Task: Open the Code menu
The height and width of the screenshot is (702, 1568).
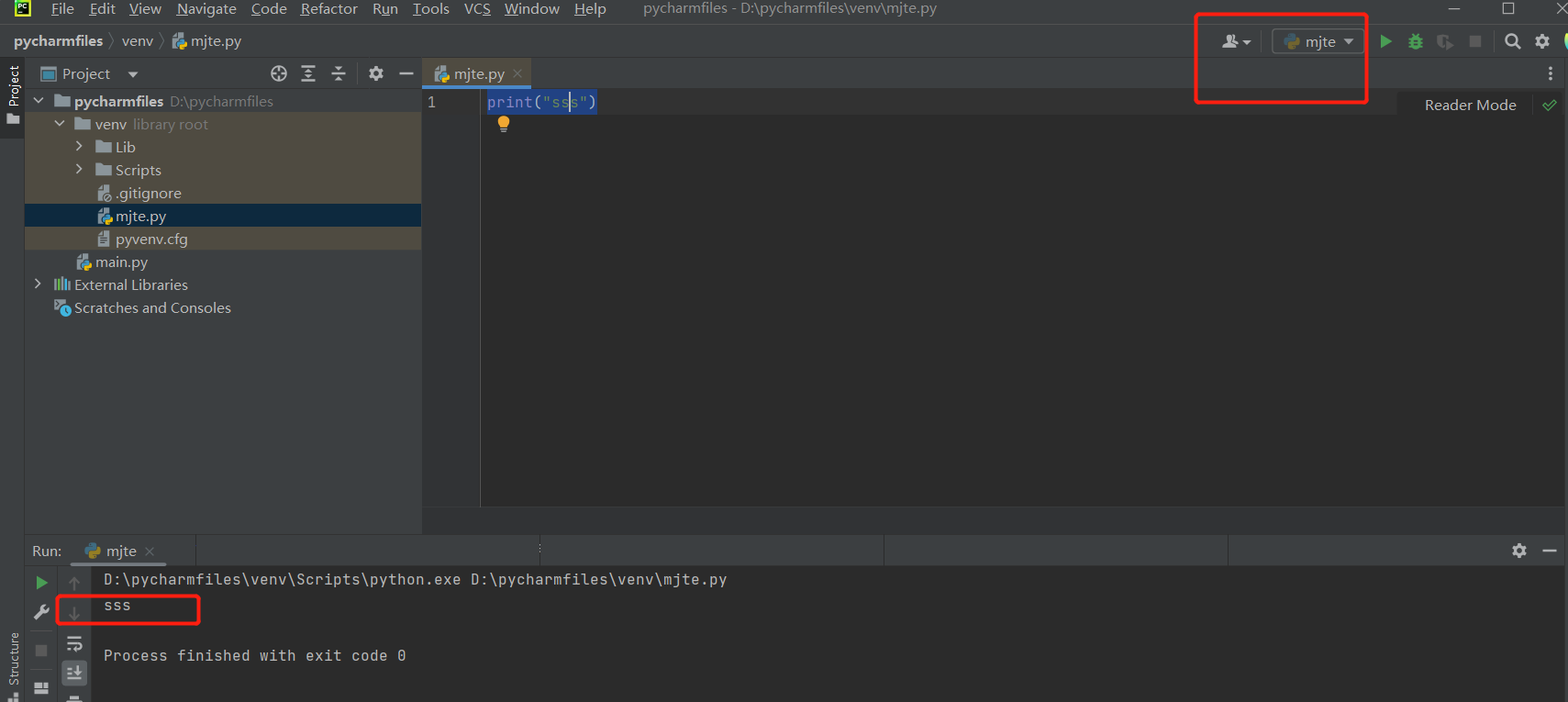Action: coord(269,9)
